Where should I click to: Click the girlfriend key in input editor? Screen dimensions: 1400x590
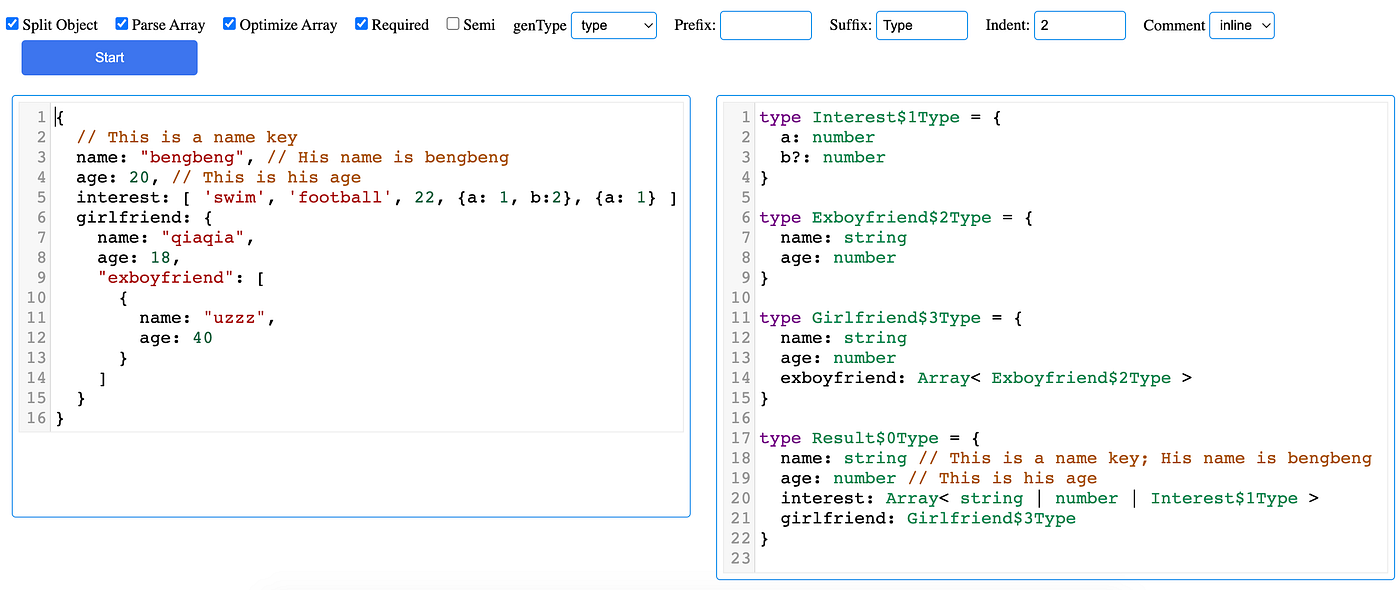pos(129,217)
